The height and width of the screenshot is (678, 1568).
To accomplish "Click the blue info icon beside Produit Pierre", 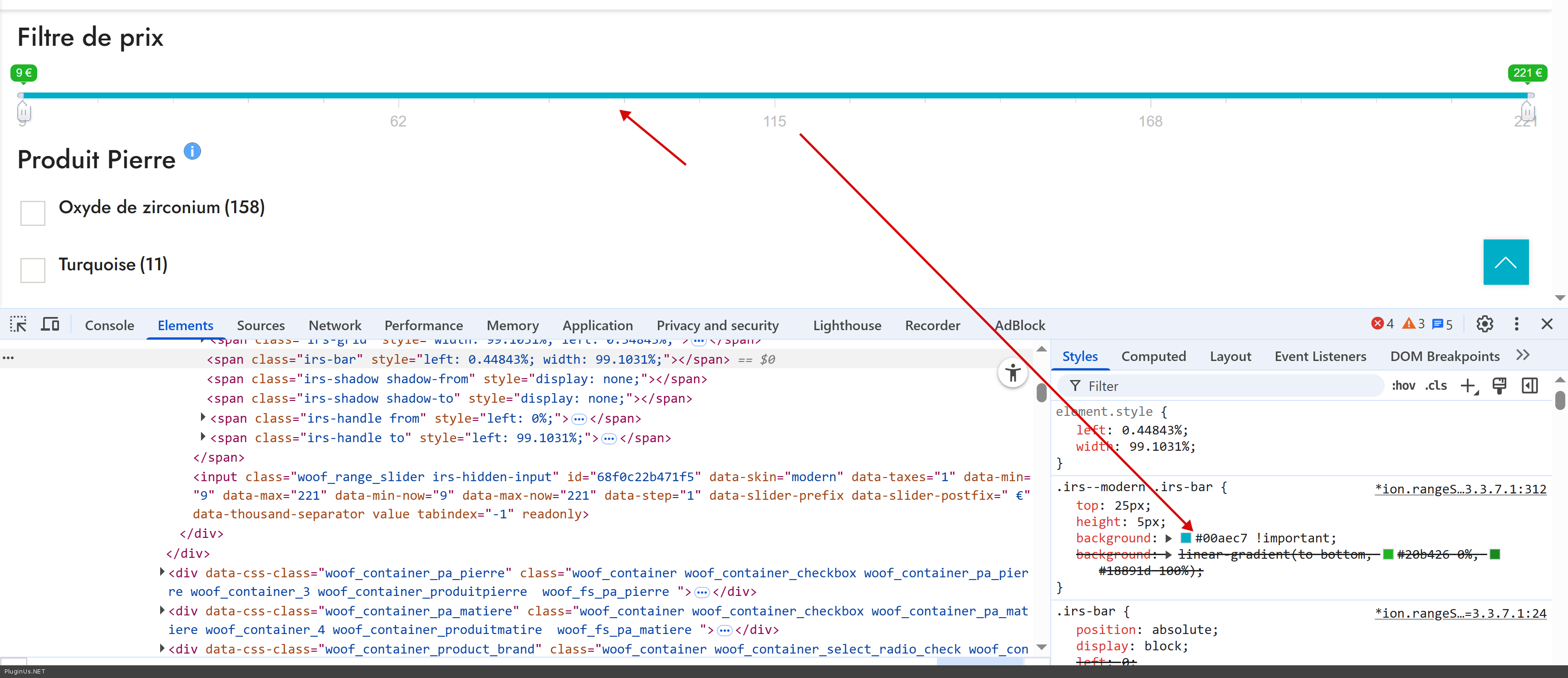I will pyautogui.click(x=192, y=151).
